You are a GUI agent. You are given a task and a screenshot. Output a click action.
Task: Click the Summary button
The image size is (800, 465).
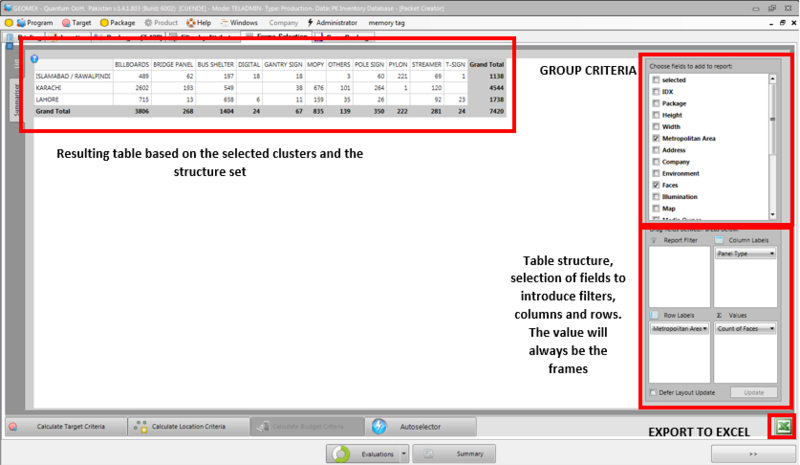pyautogui.click(x=455, y=454)
